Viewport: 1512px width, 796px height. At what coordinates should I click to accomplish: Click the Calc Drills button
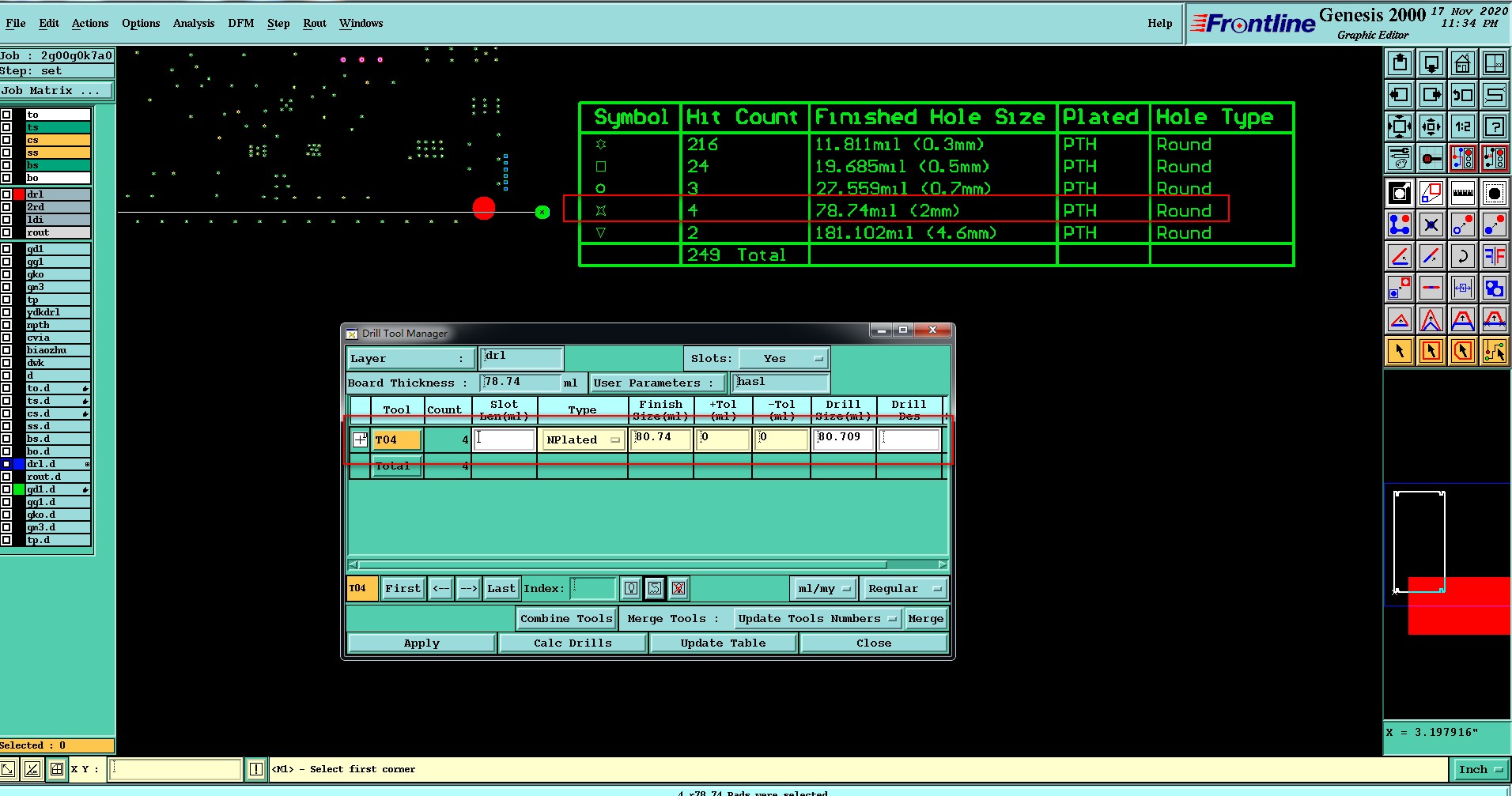click(x=573, y=643)
